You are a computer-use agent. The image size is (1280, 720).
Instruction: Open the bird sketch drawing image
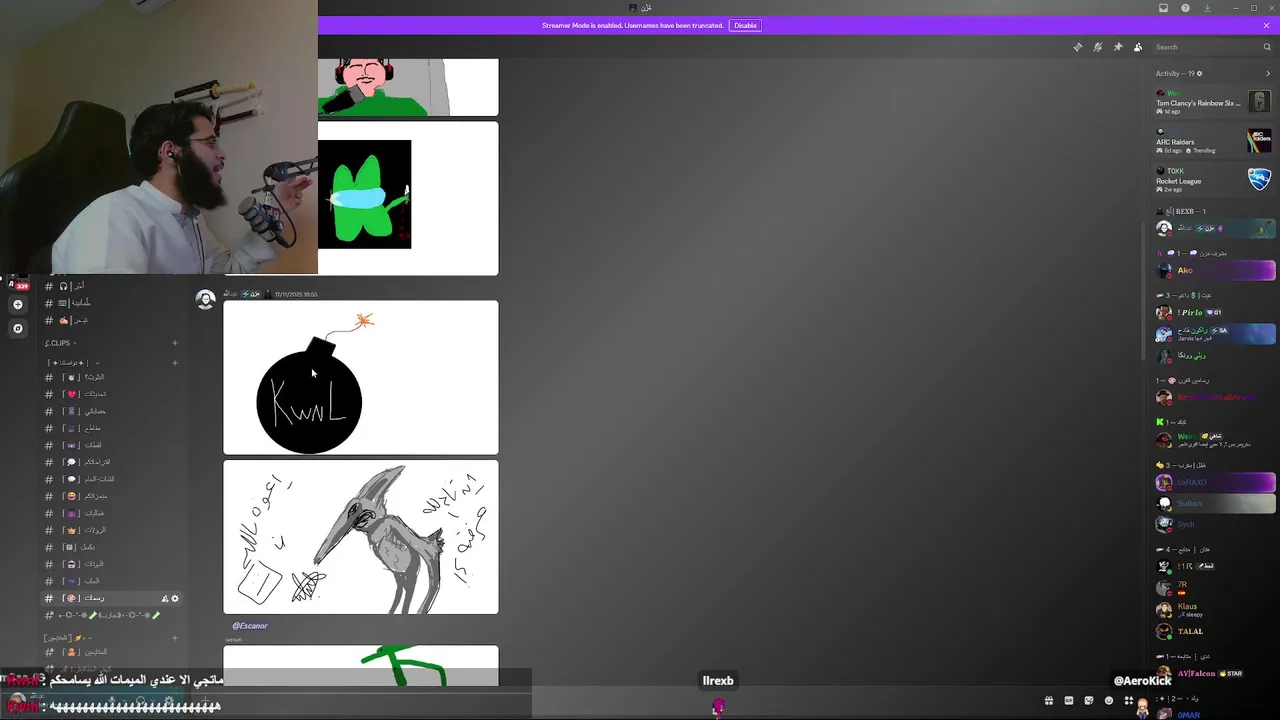pyautogui.click(x=361, y=537)
